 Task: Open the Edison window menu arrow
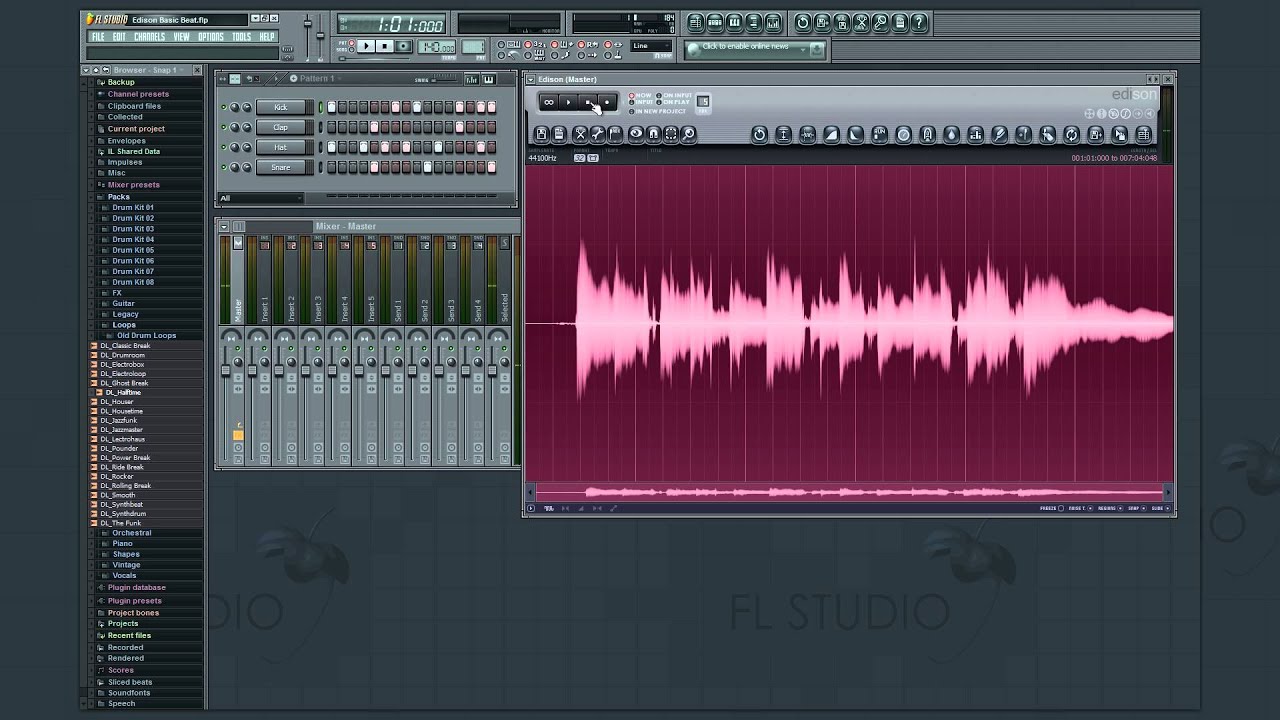coord(531,79)
